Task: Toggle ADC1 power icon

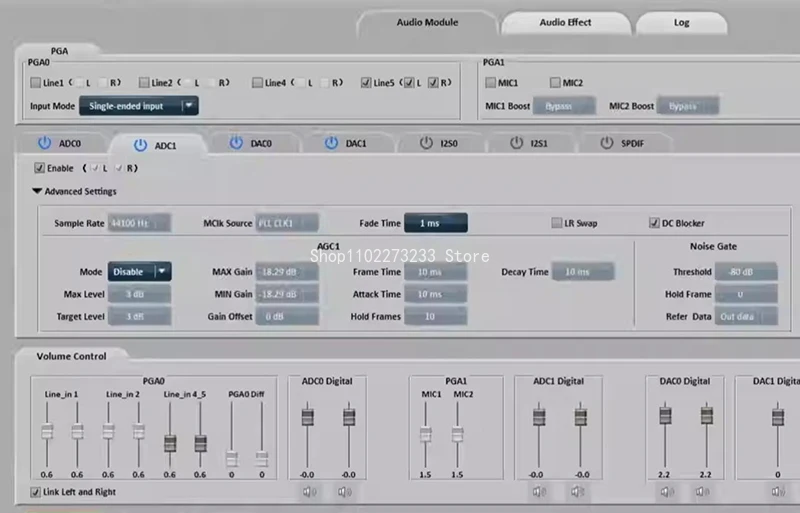Action: (140, 145)
